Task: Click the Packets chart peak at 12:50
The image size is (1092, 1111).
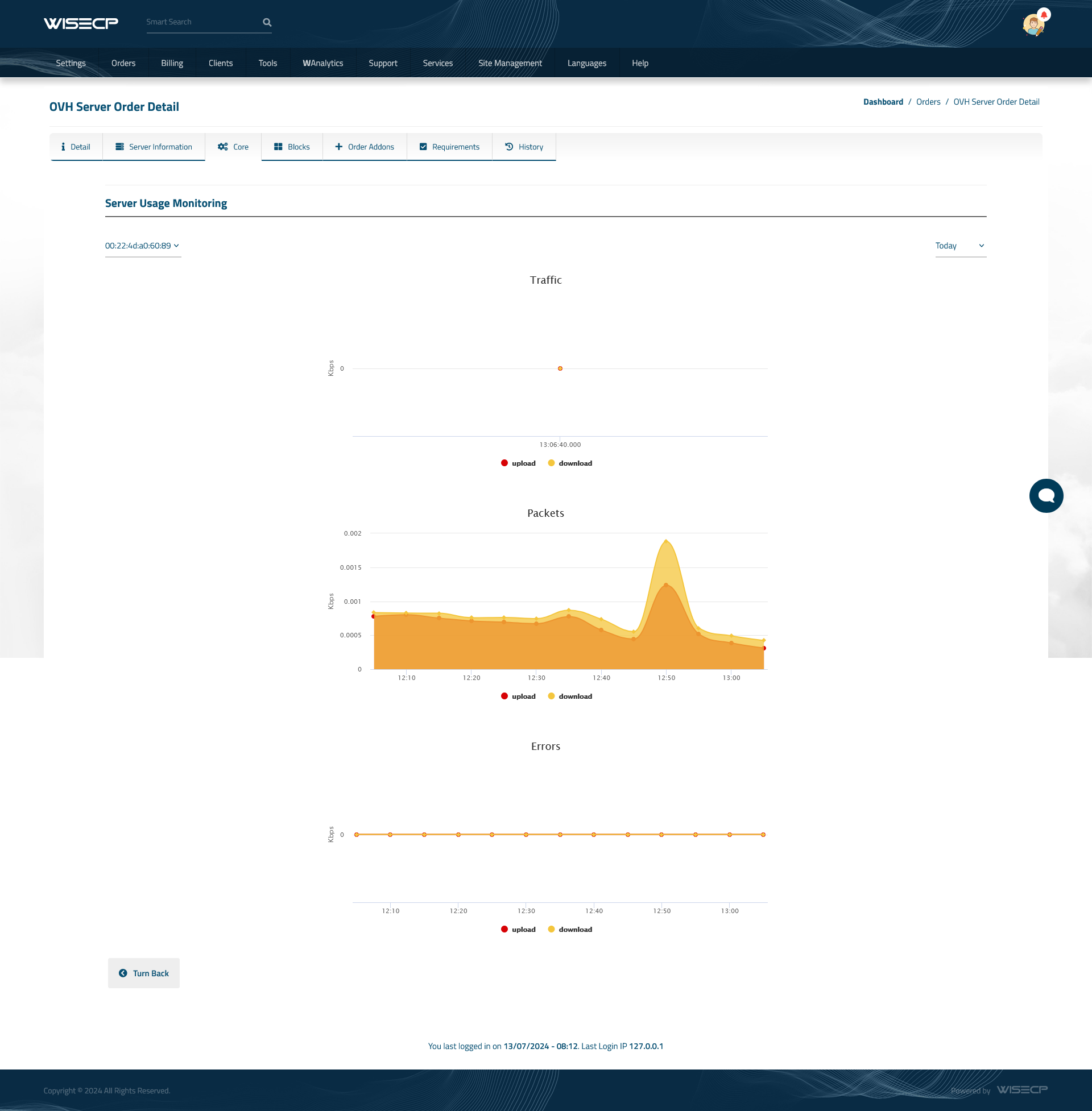Action: [666, 541]
